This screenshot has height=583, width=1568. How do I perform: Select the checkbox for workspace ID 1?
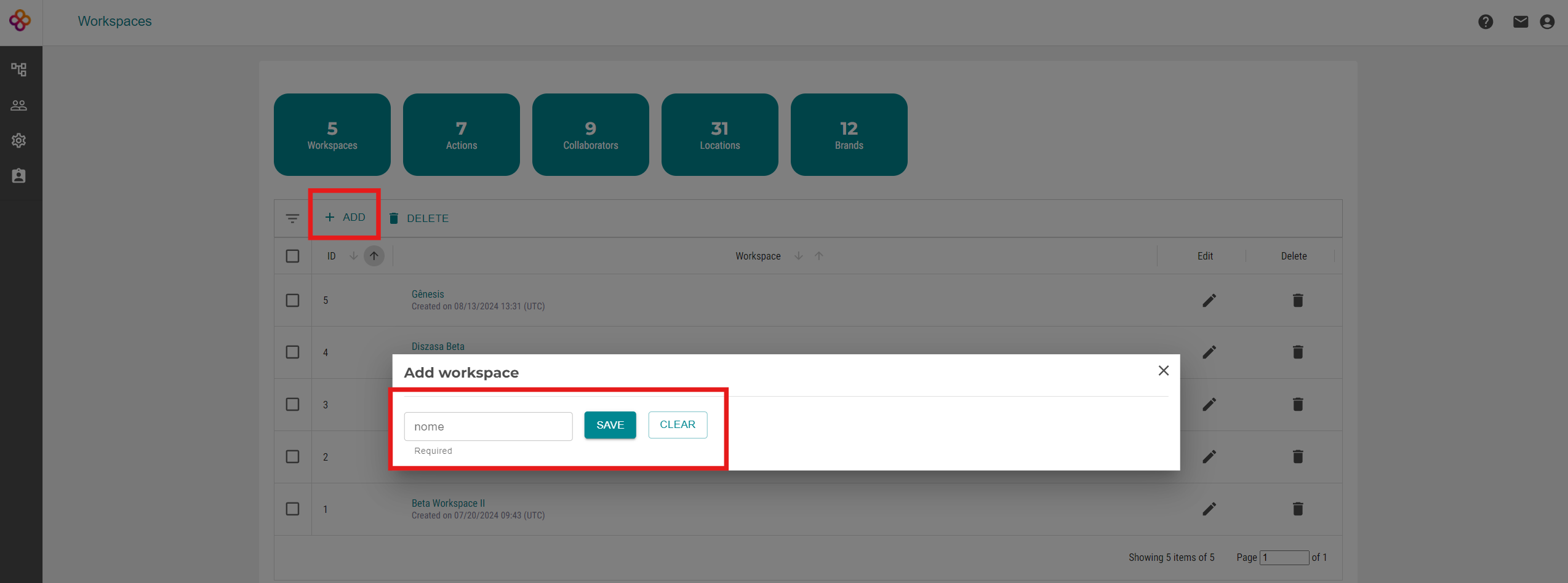292,509
